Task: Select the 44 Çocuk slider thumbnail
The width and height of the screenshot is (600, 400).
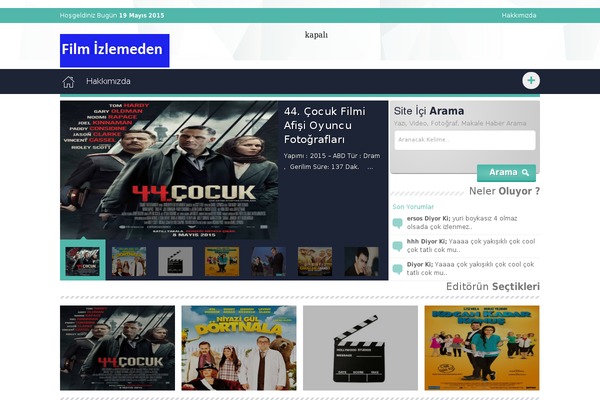Action: coord(82,261)
